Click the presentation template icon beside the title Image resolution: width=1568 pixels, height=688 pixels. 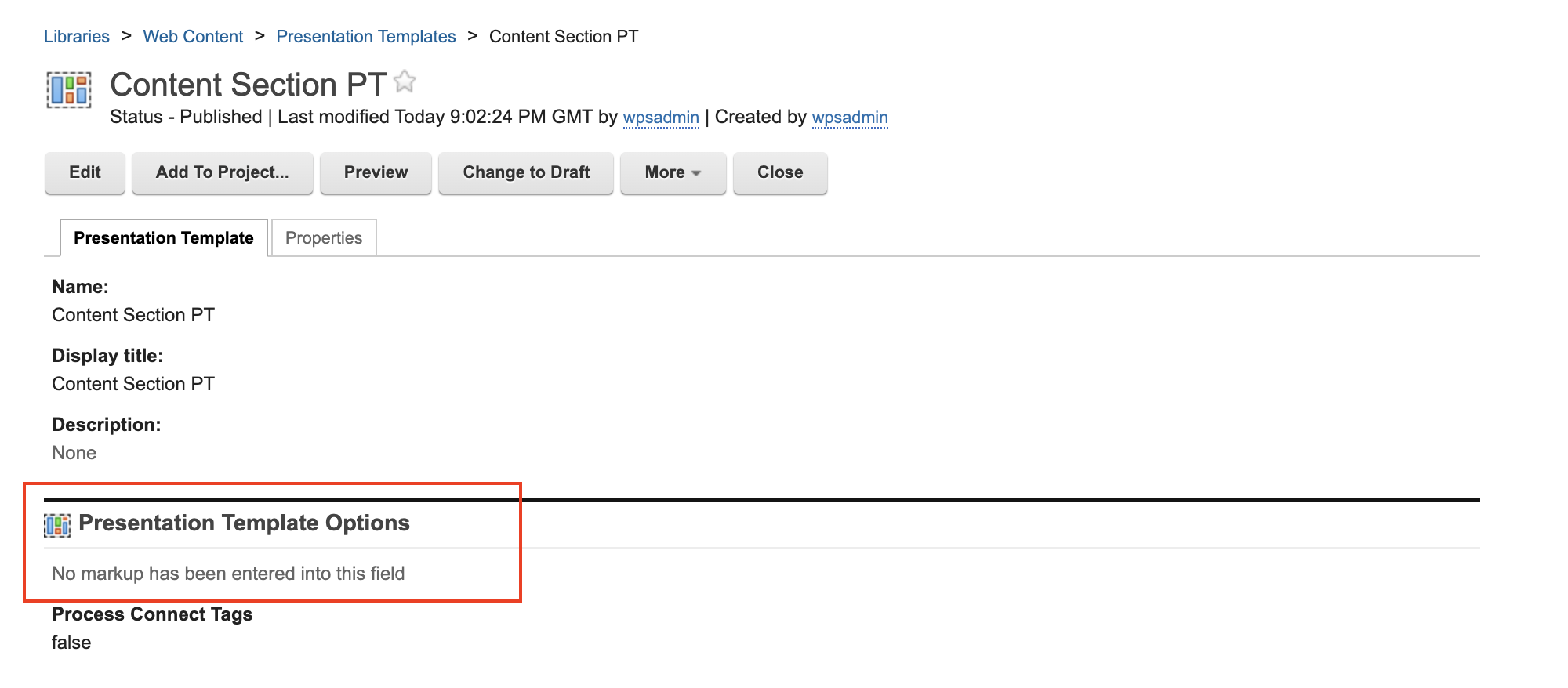click(x=69, y=89)
